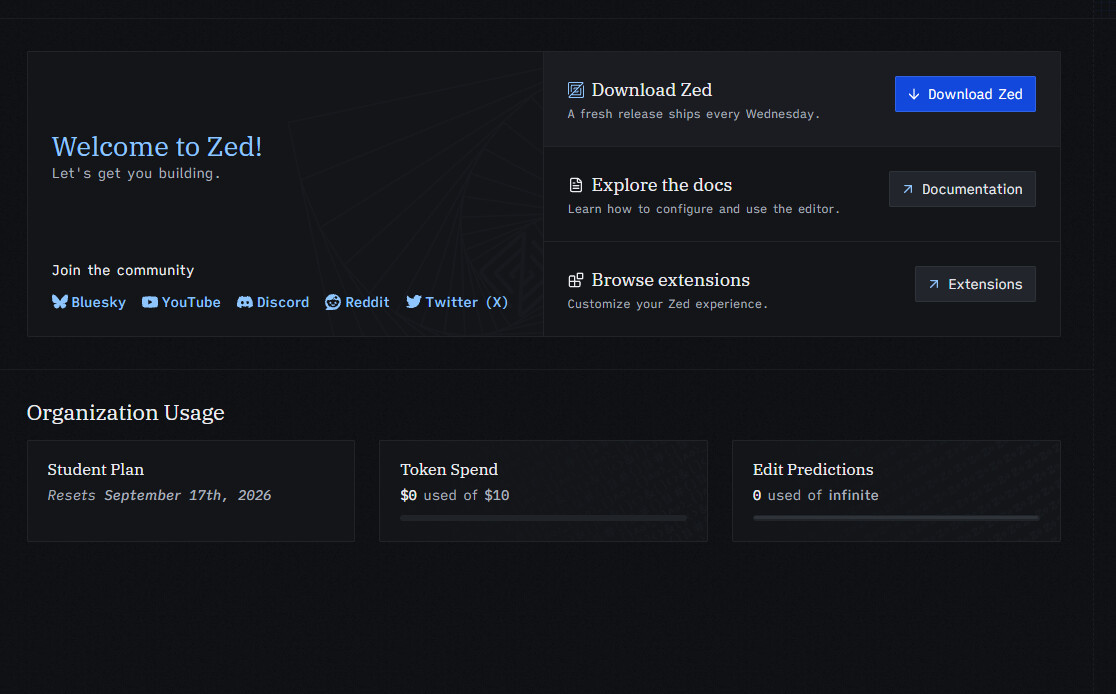1116x694 pixels.
Task: Follow the Bluesky community link
Action: tap(98, 302)
